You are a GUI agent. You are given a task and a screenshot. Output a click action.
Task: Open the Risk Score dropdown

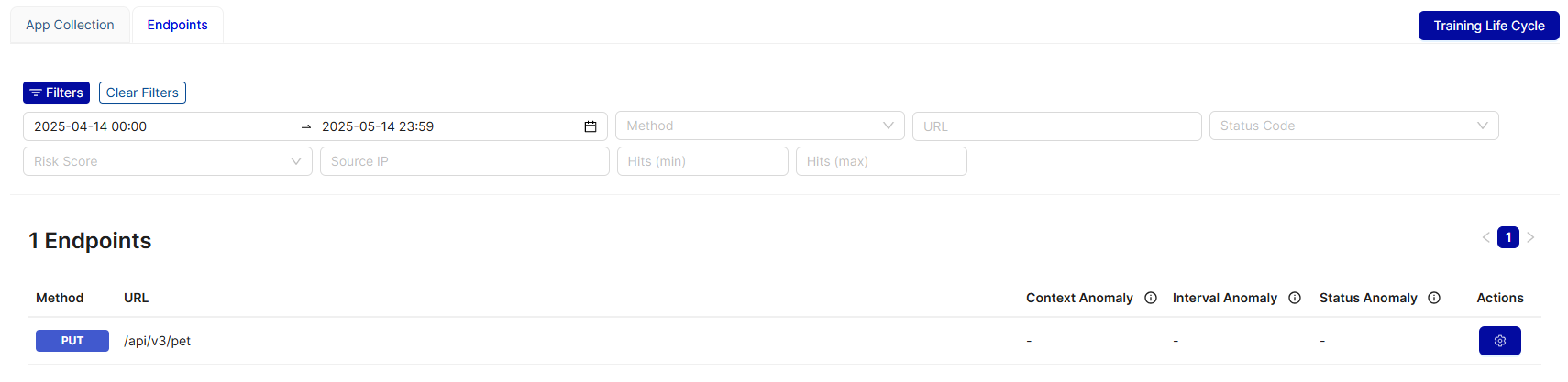click(167, 161)
